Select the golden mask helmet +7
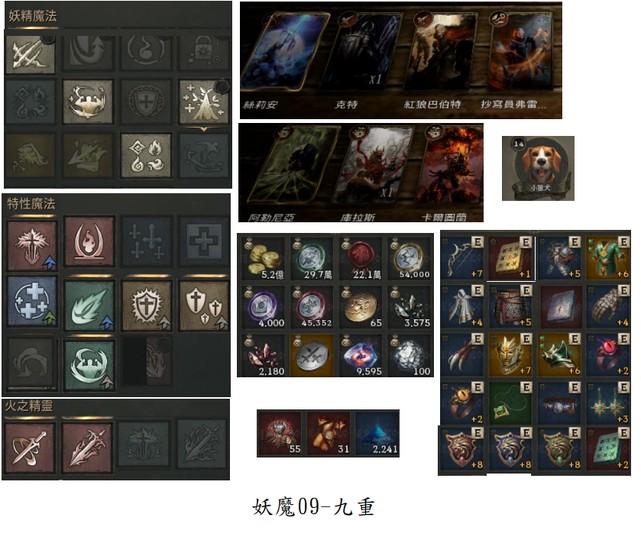Image resolution: width=641 pixels, height=540 pixels. point(511,354)
